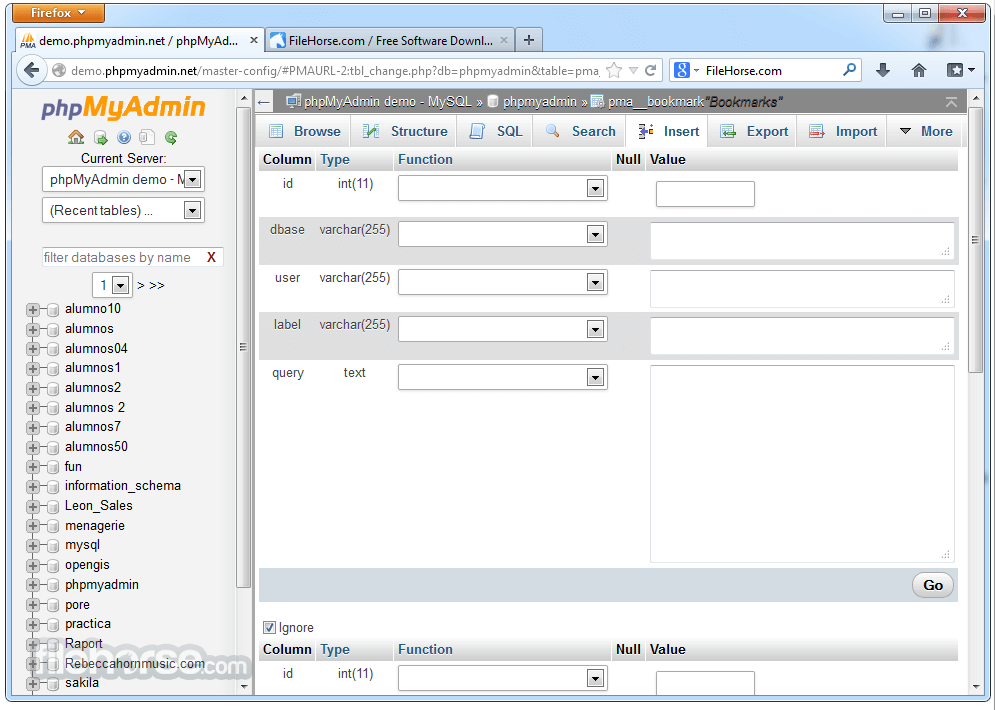The height and width of the screenshot is (710, 995).
Task: Jump to last database page with >>
Action: [157, 286]
